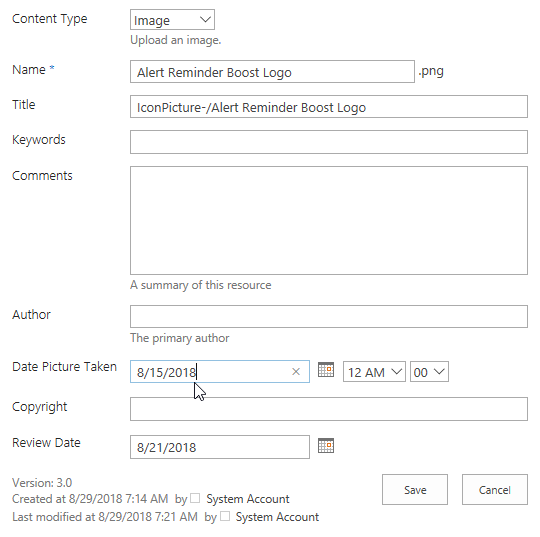The image size is (540, 537).
Task: Open the 12 AM hour dropdown
Action: 374,372
